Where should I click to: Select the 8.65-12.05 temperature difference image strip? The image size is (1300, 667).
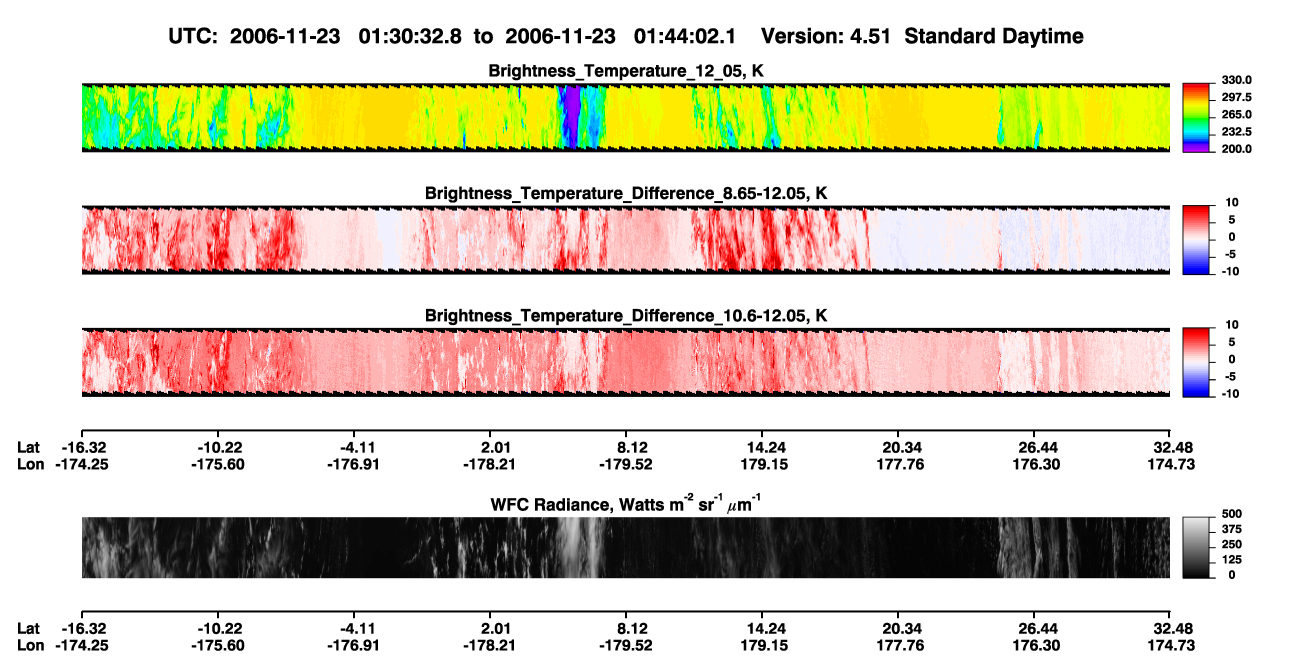[x=625, y=239]
